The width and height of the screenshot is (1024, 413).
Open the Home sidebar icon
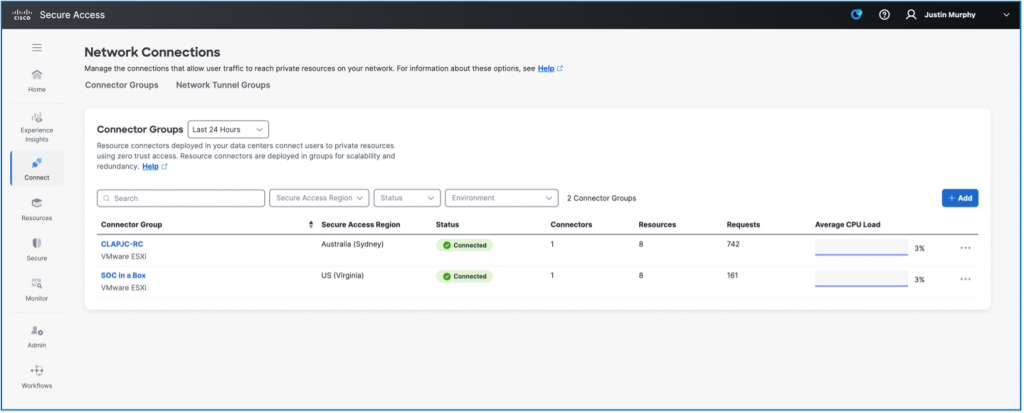click(37, 80)
